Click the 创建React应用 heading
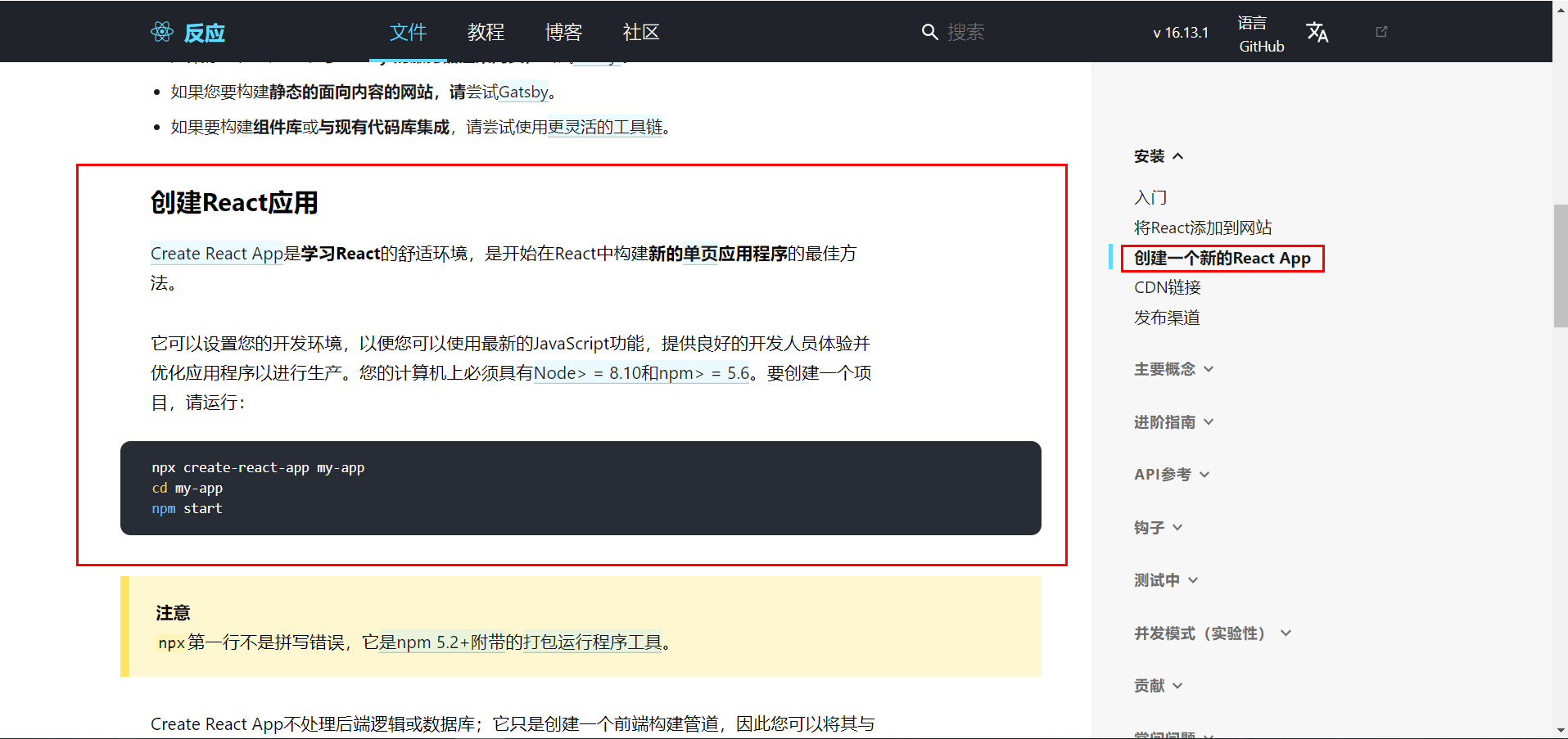Screen dimensions: 1568x739 pyautogui.click(x=234, y=202)
